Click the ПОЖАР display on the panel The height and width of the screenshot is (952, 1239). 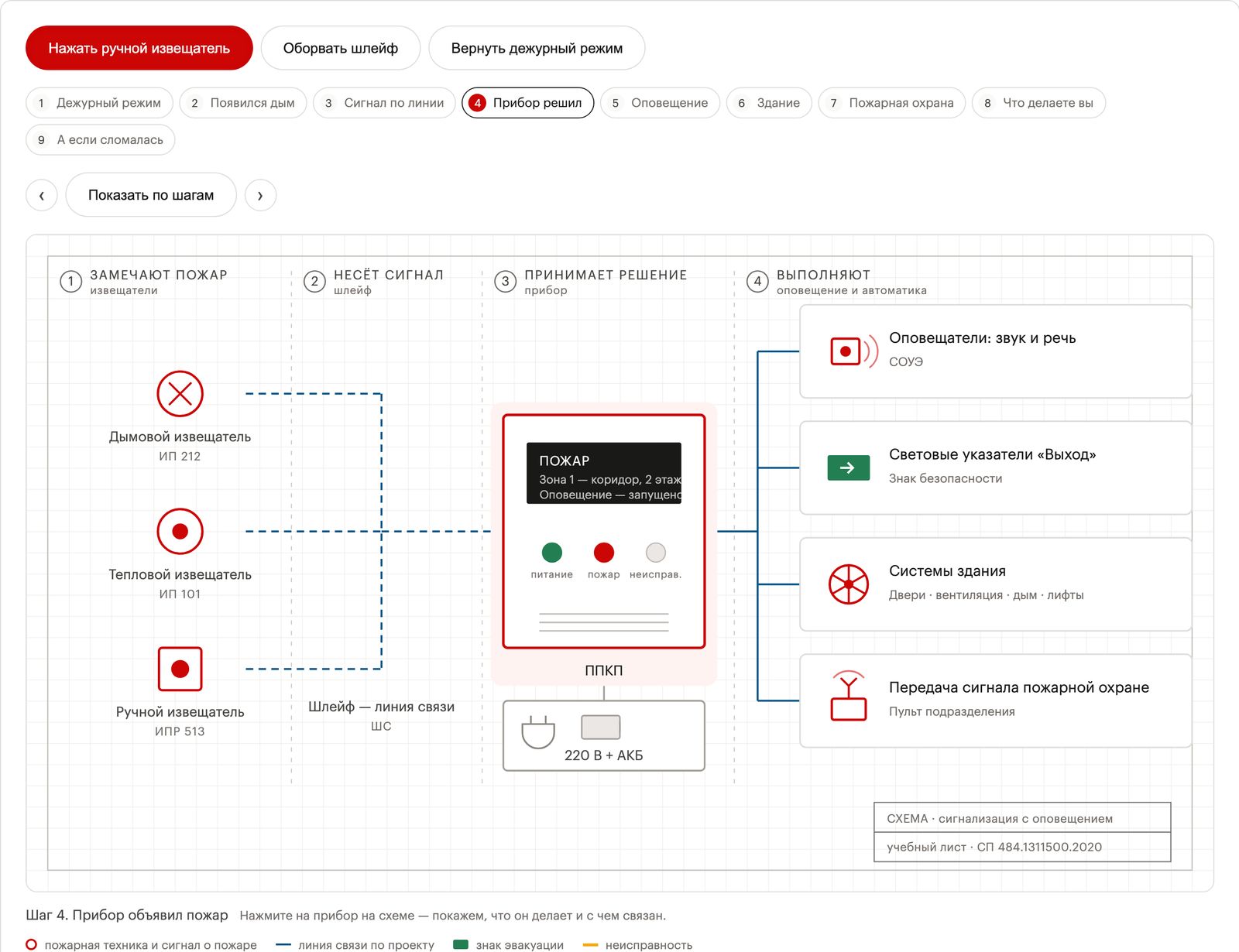[604, 473]
